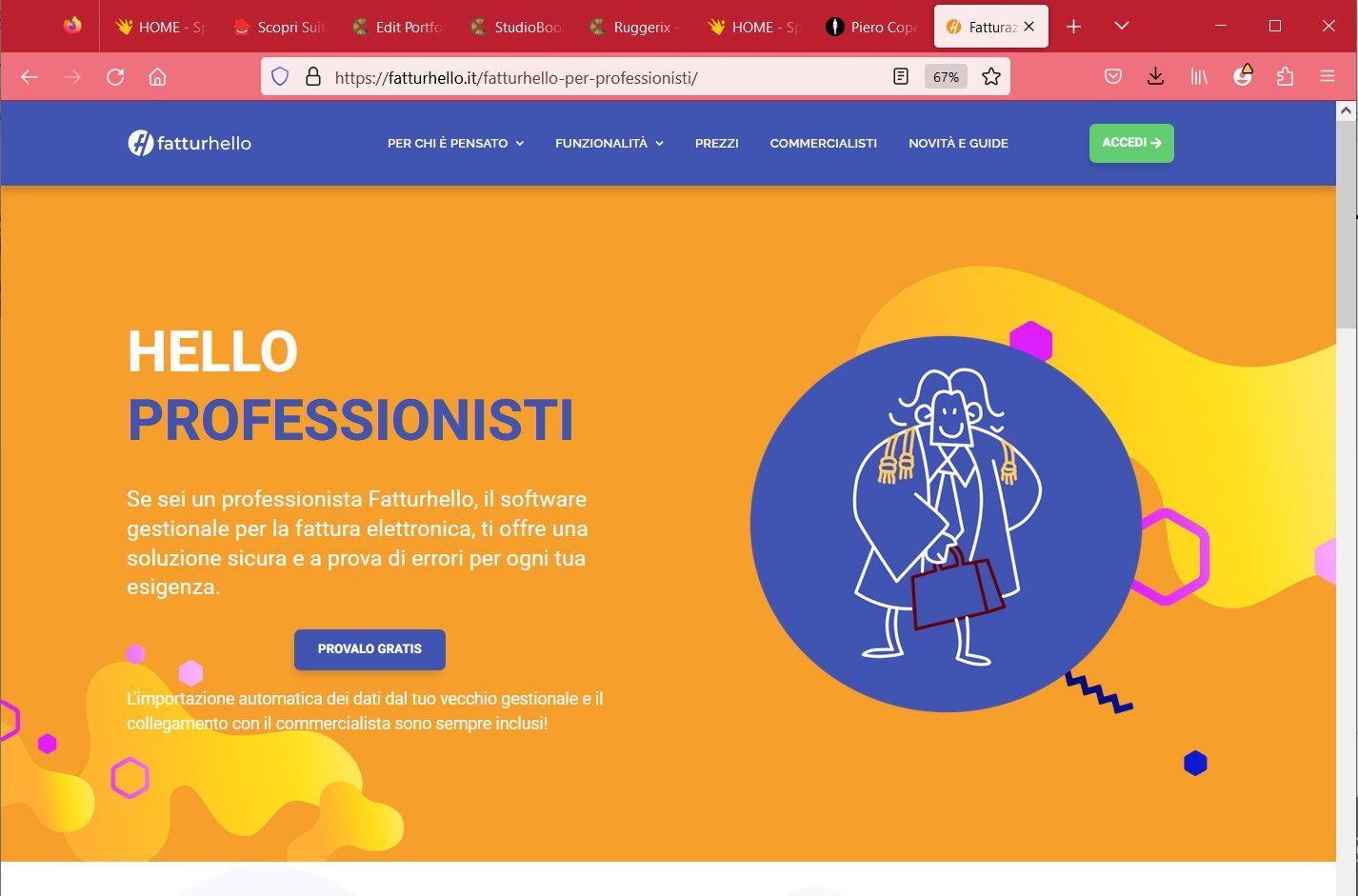
Task: Expand the FUNZIONALITÀ menu dropdown
Action: (609, 143)
